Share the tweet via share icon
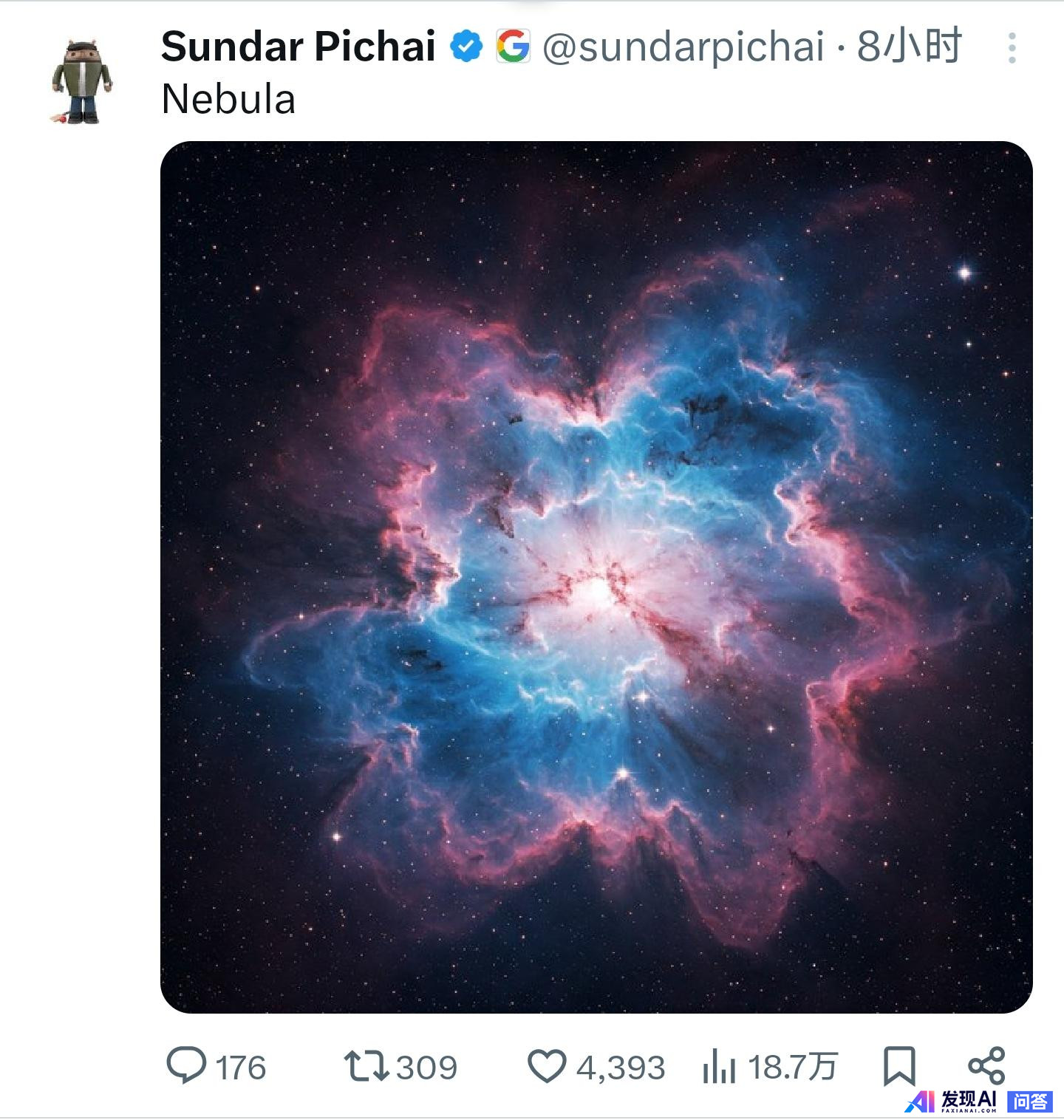 click(x=986, y=1066)
